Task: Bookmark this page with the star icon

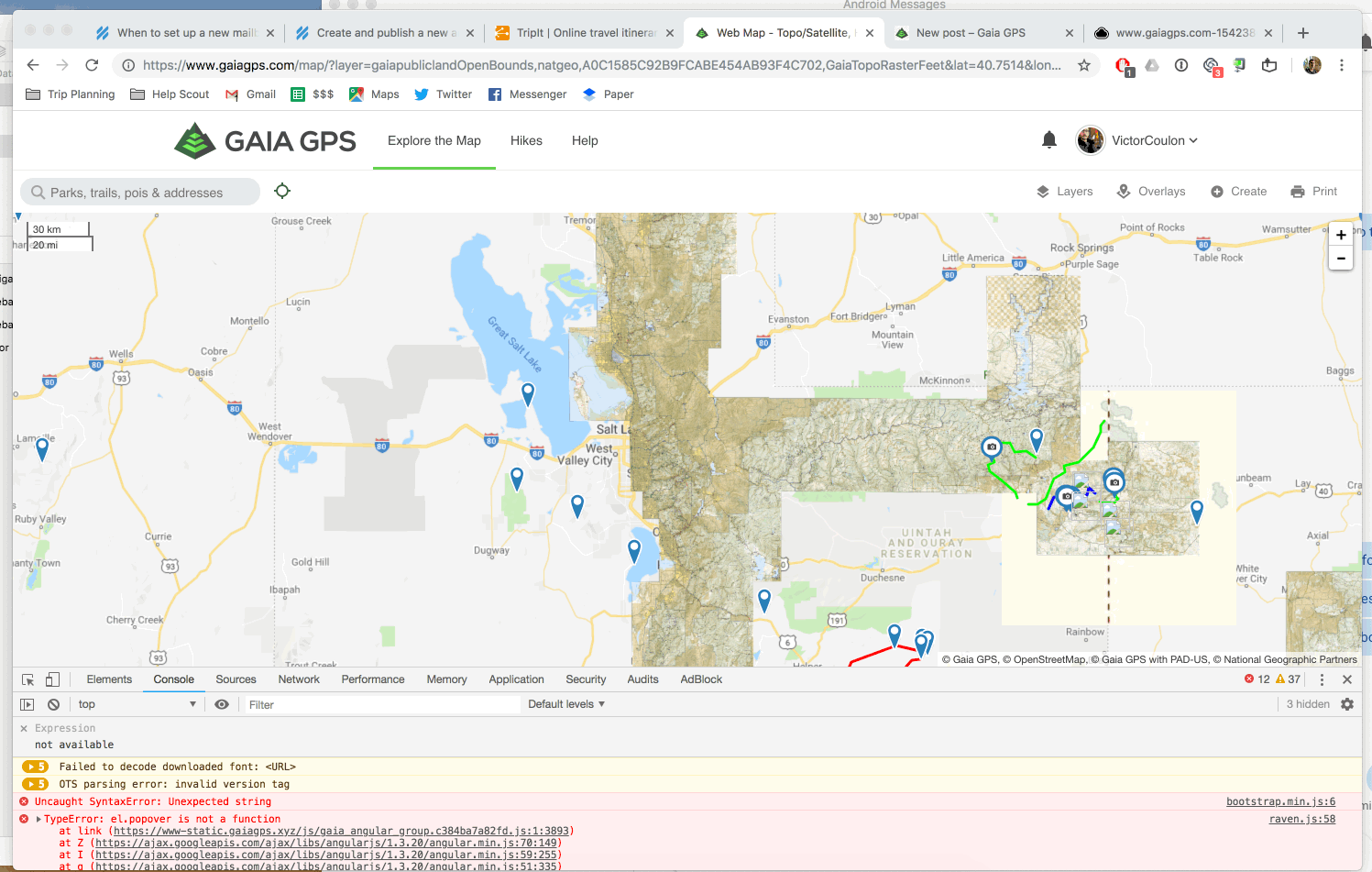Action: tap(1084, 65)
